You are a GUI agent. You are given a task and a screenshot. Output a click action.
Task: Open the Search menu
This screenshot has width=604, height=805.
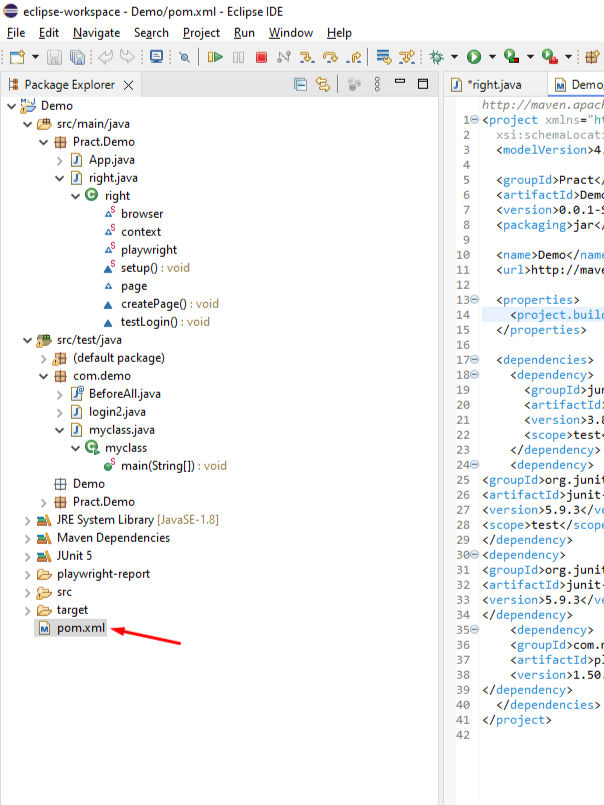[151, 33]
